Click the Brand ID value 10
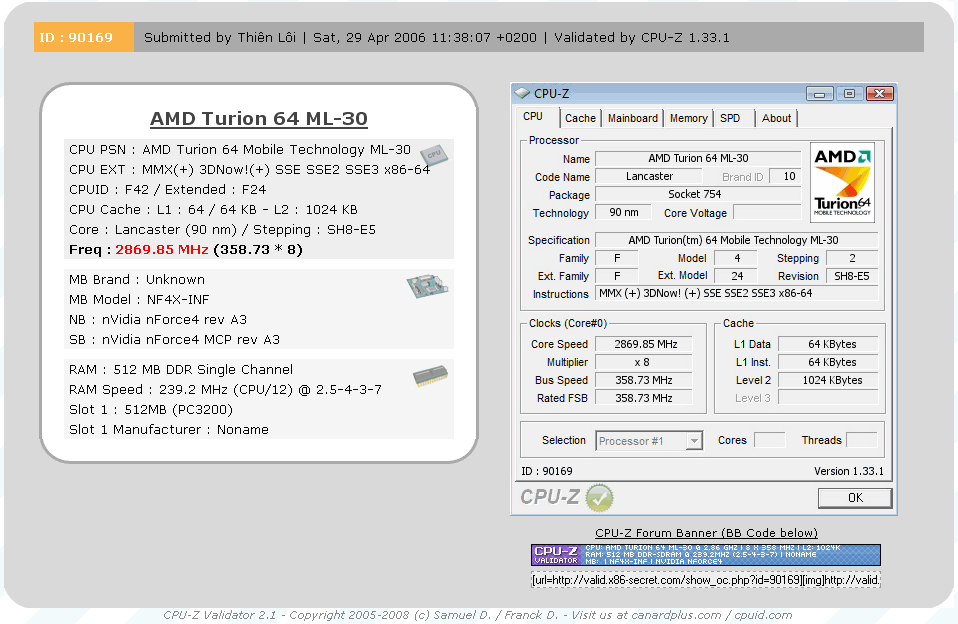 coord(784,176)
